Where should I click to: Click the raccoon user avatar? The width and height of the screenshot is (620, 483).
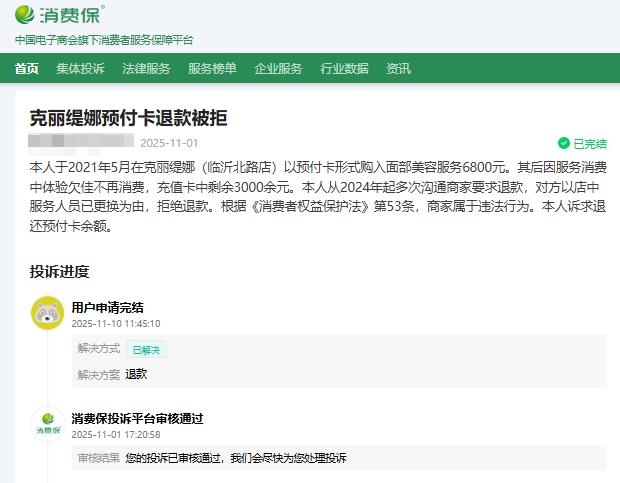(47, 313)
